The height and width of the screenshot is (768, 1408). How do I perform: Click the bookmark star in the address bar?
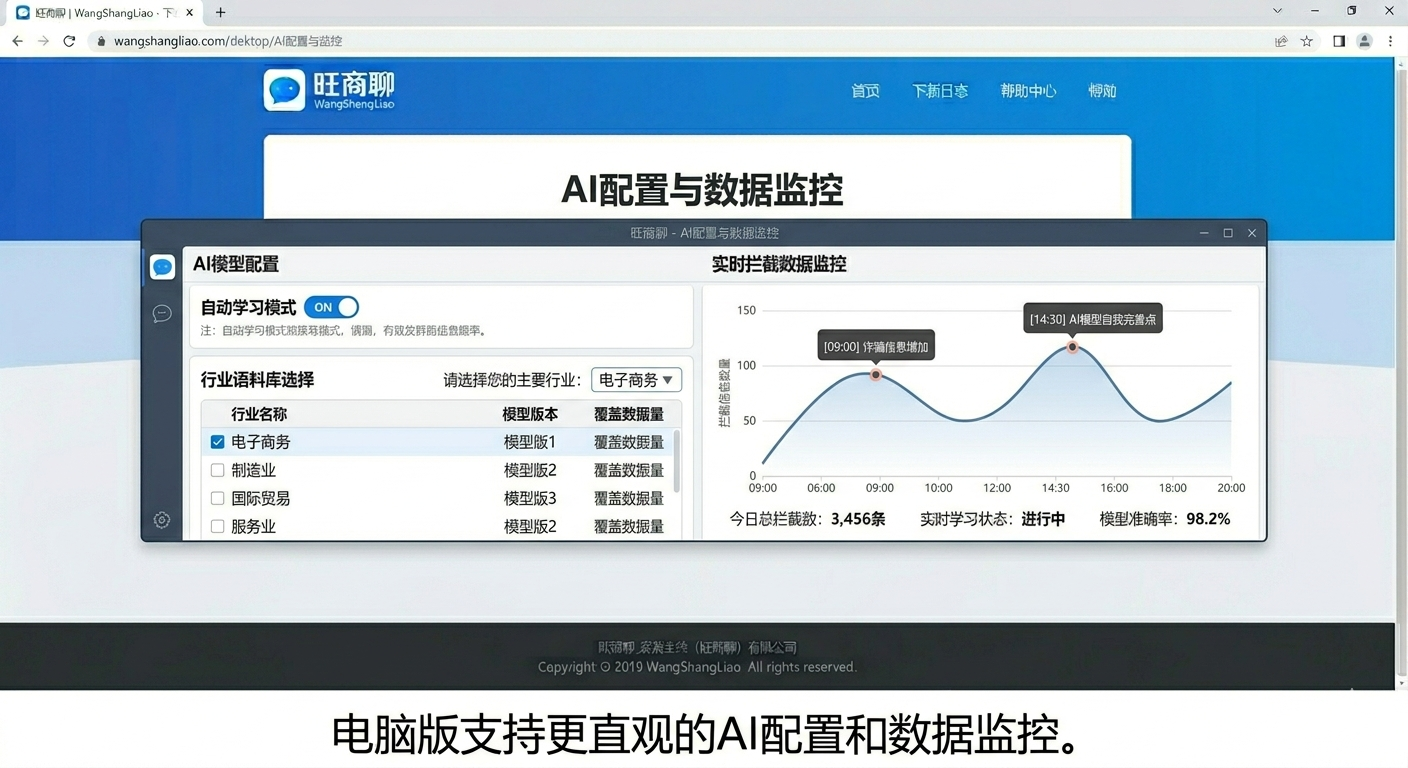1307,41
